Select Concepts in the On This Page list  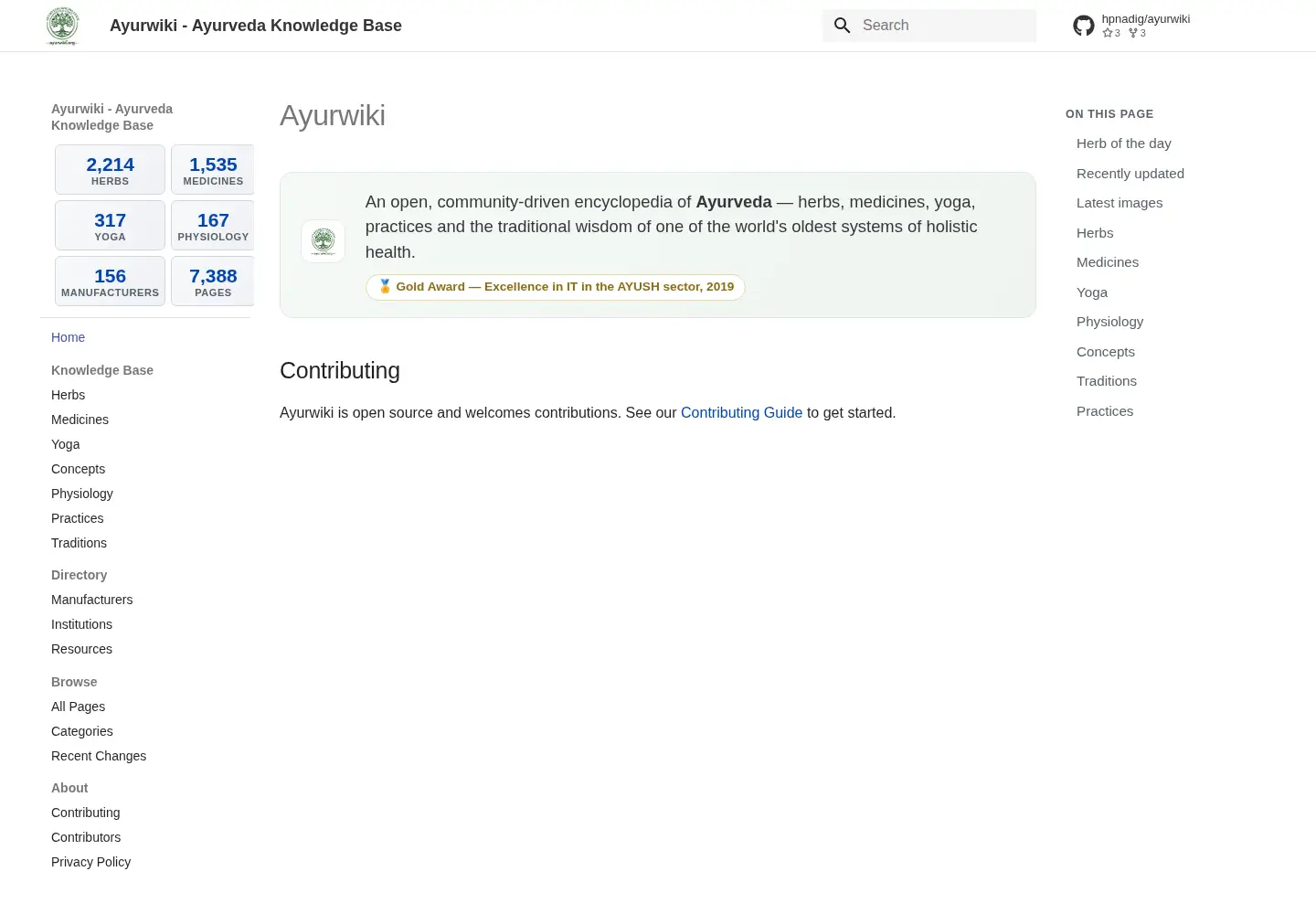pos(1106,352)
